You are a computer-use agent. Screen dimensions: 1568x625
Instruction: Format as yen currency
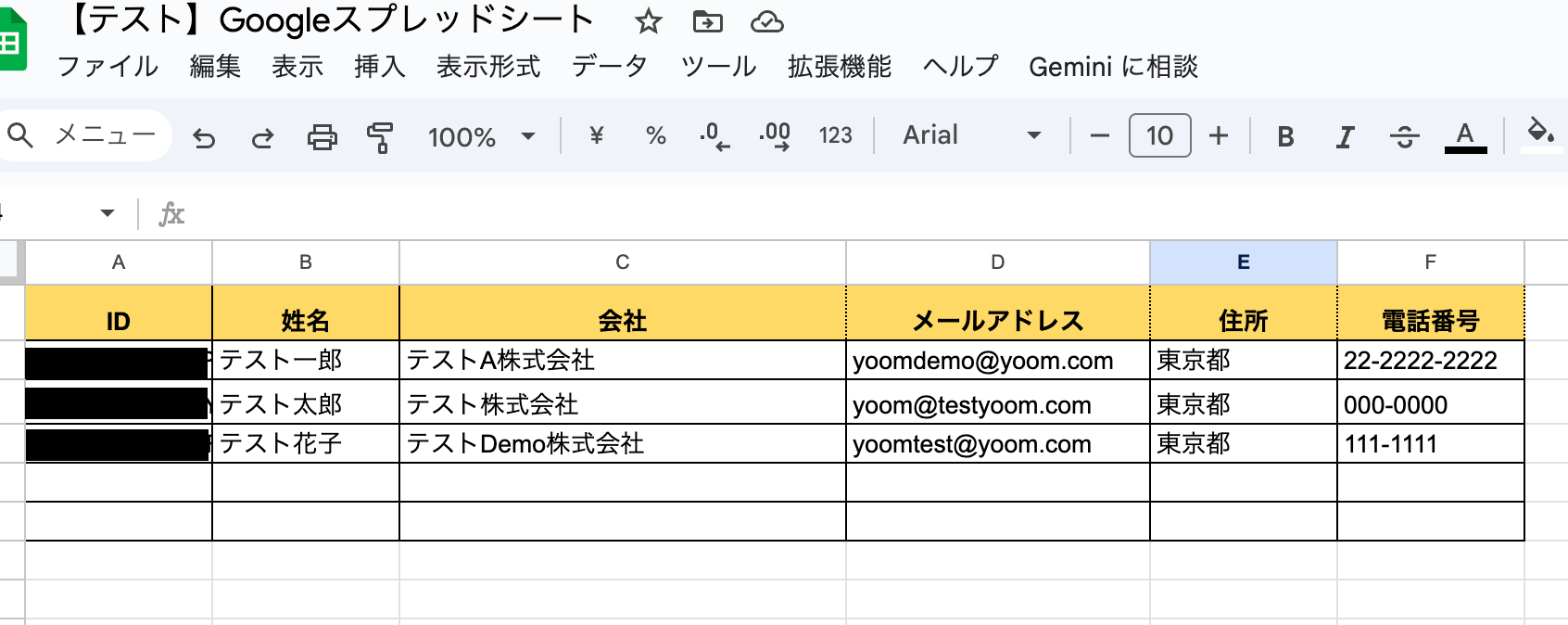point(597,136)
